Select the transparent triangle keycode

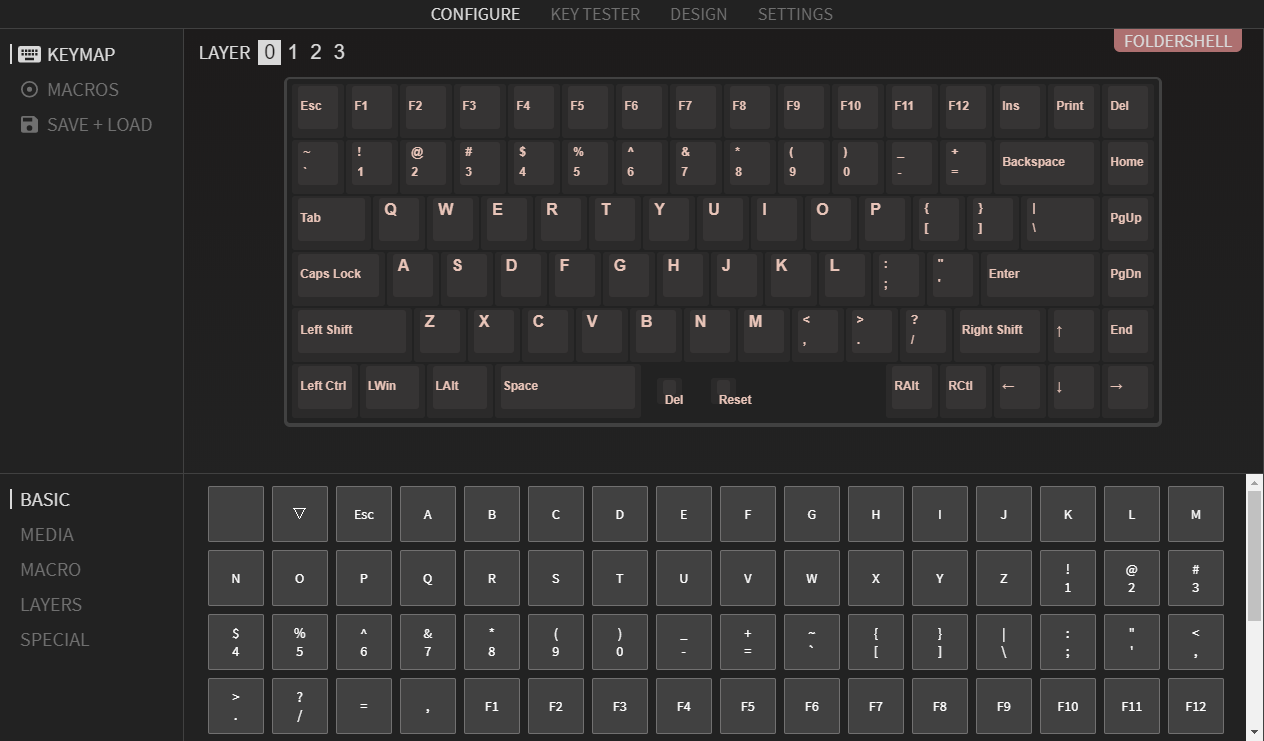pos(299,514)
